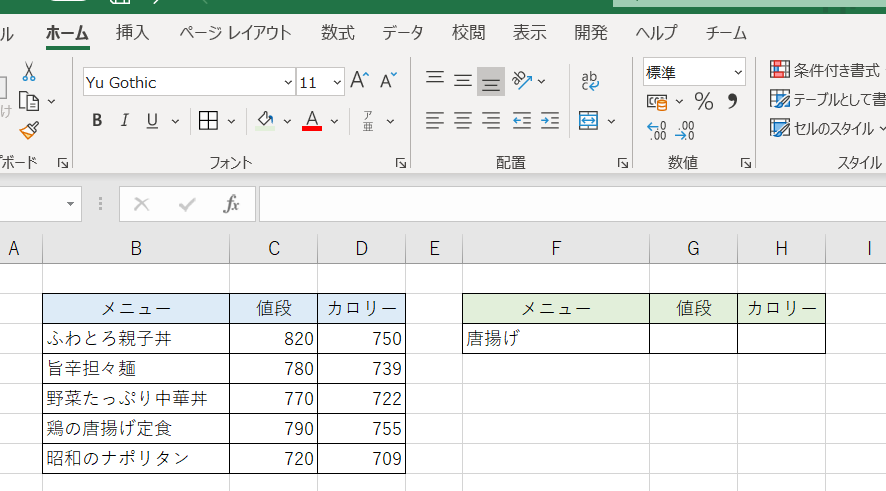Click the Cut scissors icon
The width and height of the screenshot is (886, 491).
coord(29,72)
